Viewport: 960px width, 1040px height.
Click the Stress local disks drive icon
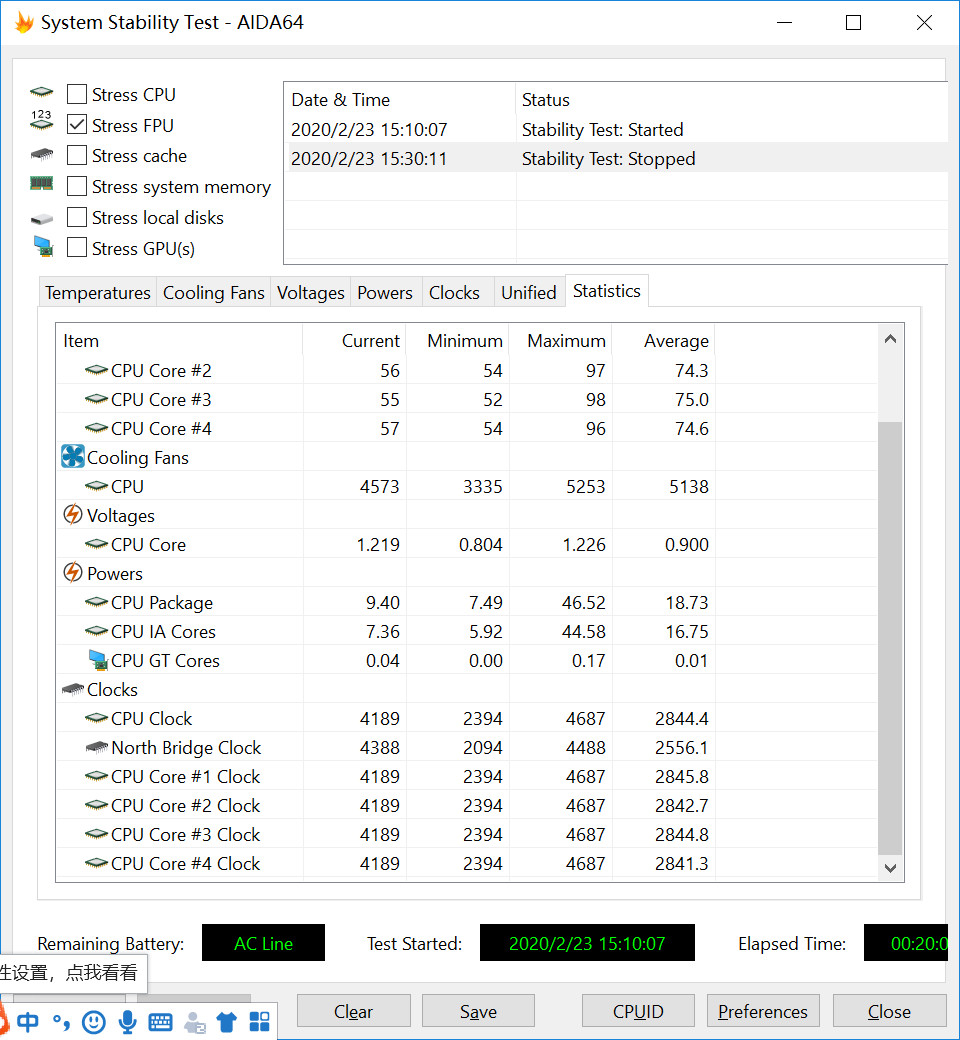coord(41,218)
